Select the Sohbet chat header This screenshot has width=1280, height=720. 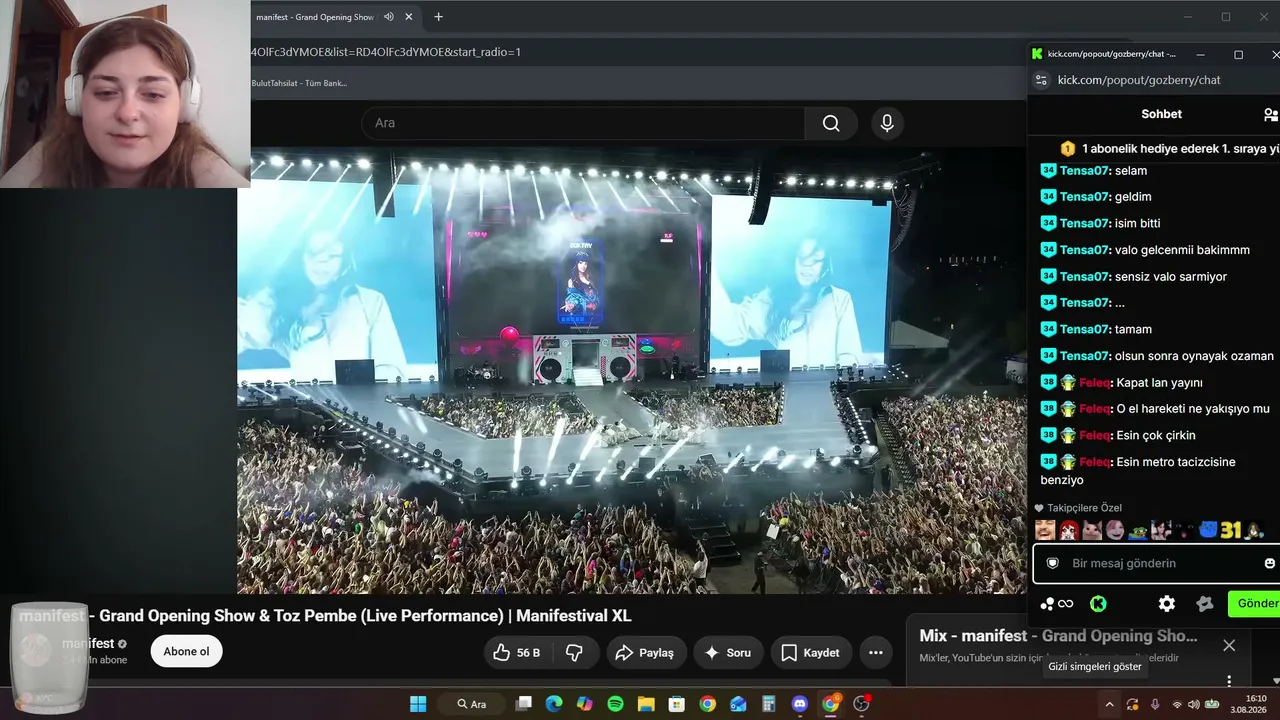click(1161, 114)
